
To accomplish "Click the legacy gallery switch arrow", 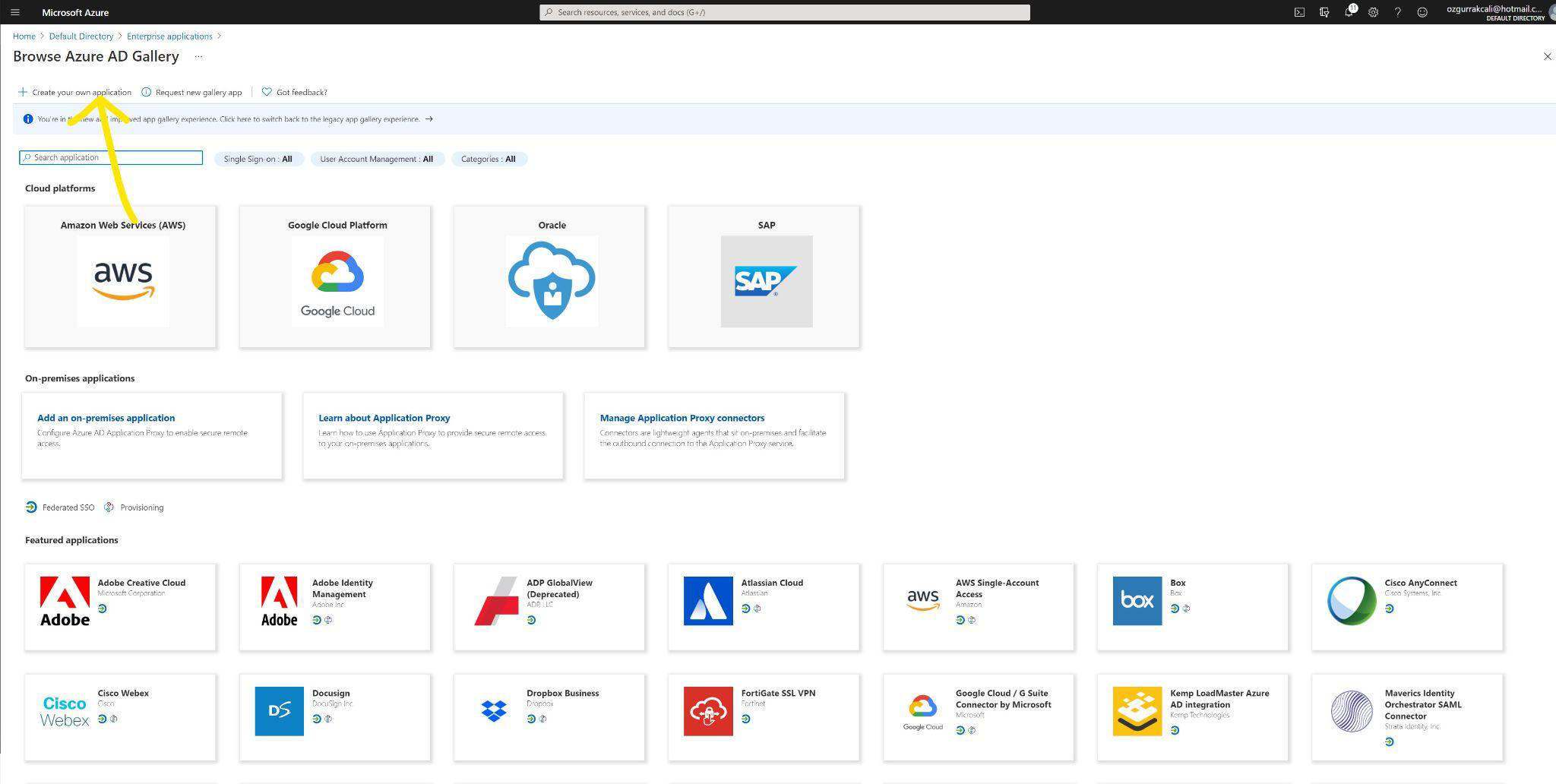I will point(429,119).
